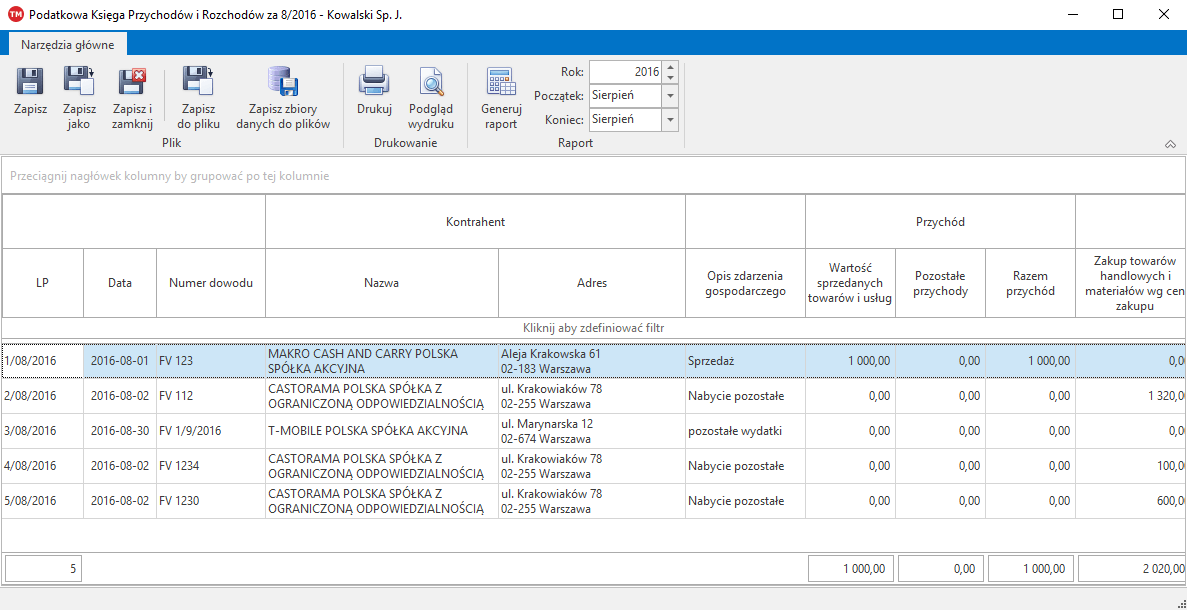This screenshot has width=1187, height=610.
Task: Click Zapisz i zamknij icon
Action: 132,82
